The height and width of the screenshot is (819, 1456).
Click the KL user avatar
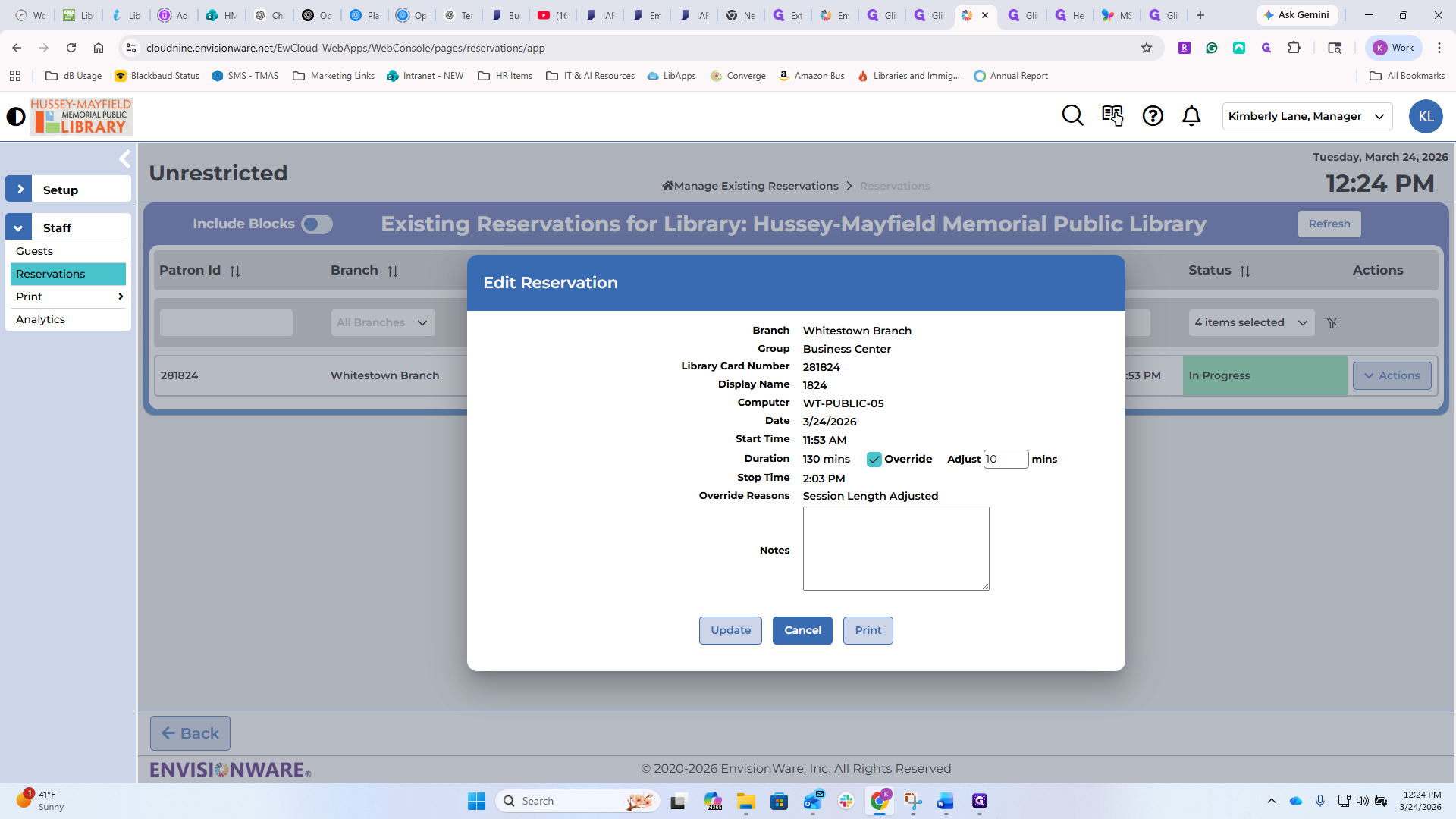[1426, 117]
